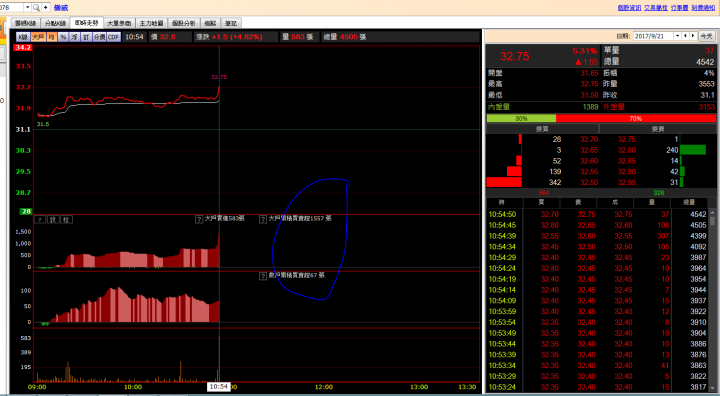Image resolution: width=720 pixels, height=396 pixels.
Task: Select the 10:54:39 tick row
Action: (597, 236)
